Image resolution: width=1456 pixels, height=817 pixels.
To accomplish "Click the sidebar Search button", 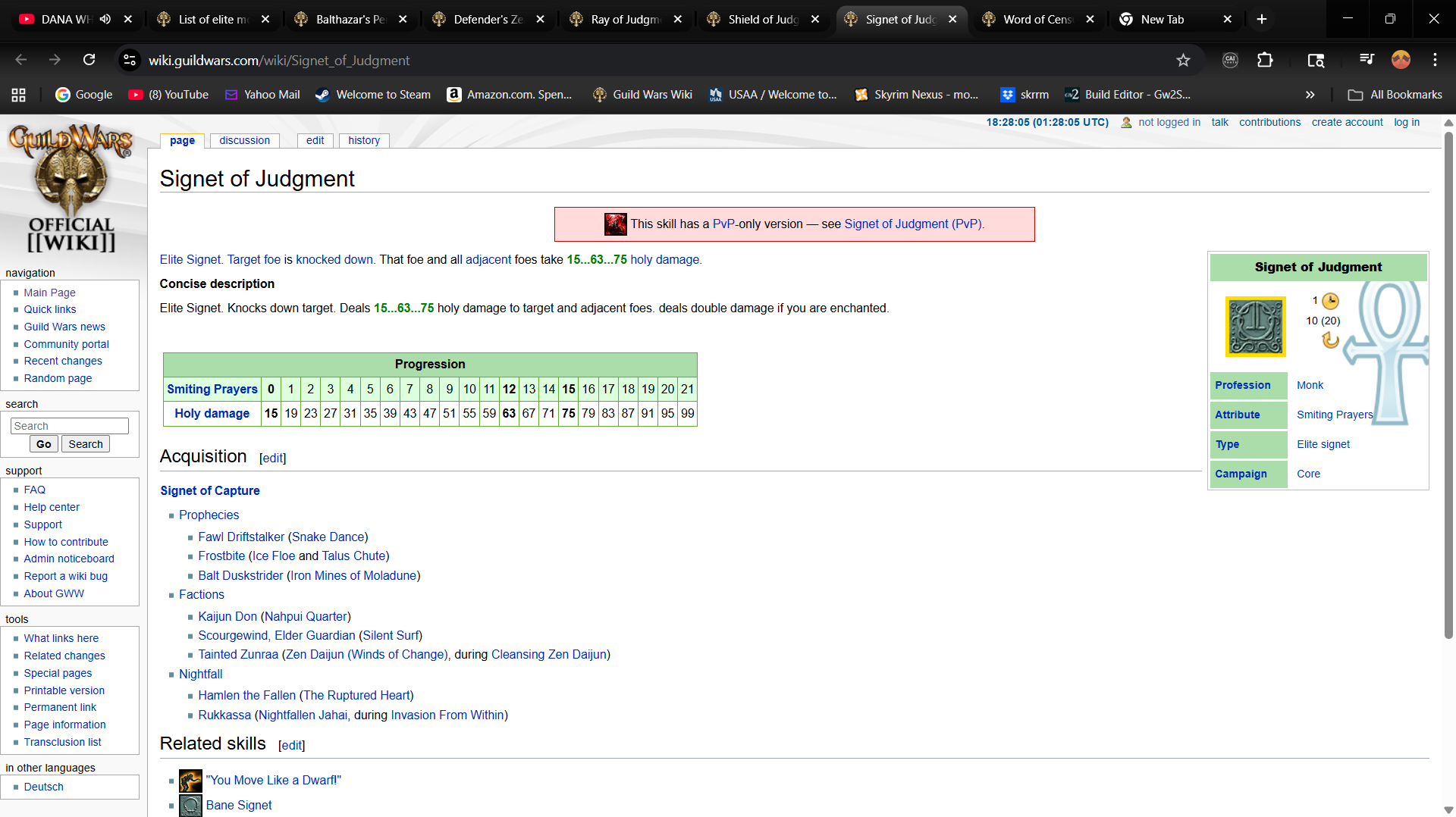I will 86,445.
